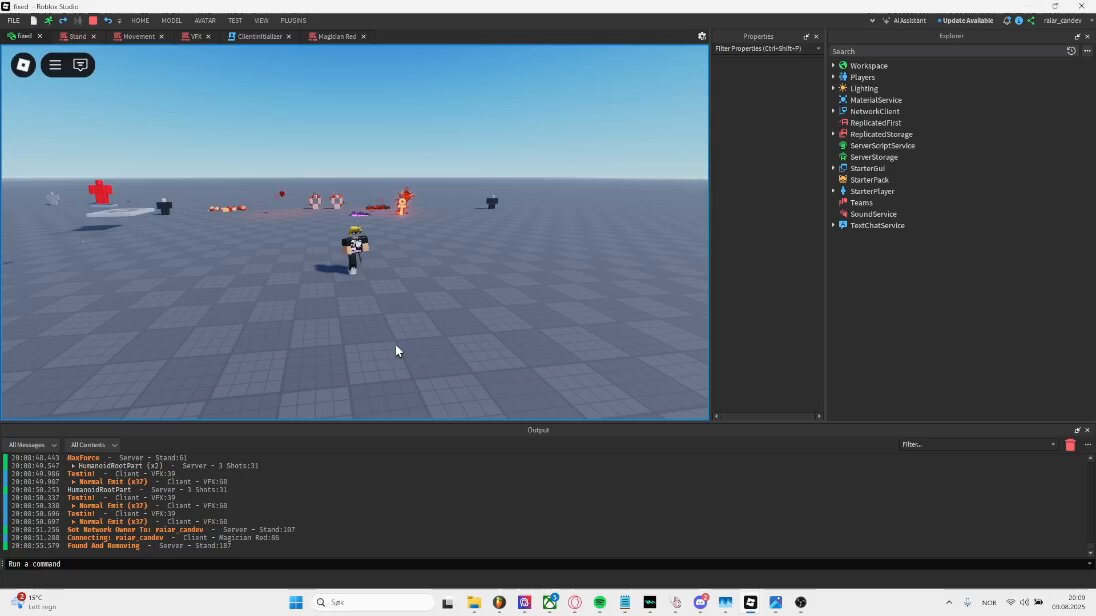The height and width of the screenshot is (616, 1096).
Task: Open the AI Assistant sparkle icon
Action: 886,20
